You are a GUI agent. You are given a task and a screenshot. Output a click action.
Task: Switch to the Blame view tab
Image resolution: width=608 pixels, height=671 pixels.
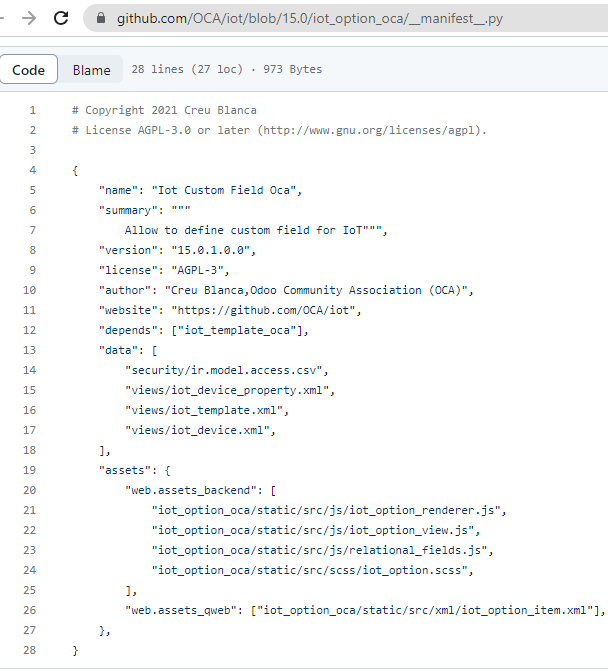point(91,69)
